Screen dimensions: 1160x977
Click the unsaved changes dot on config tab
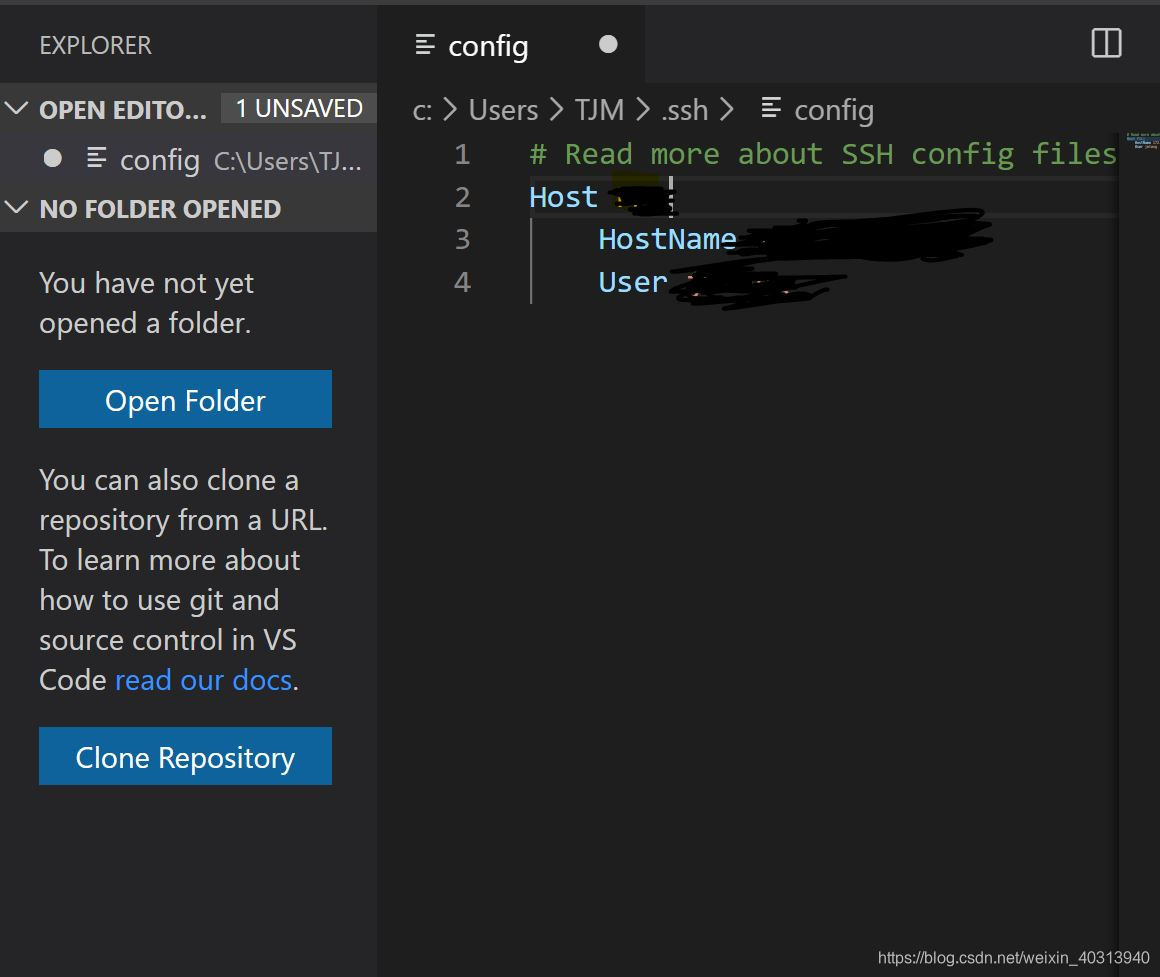608,44
